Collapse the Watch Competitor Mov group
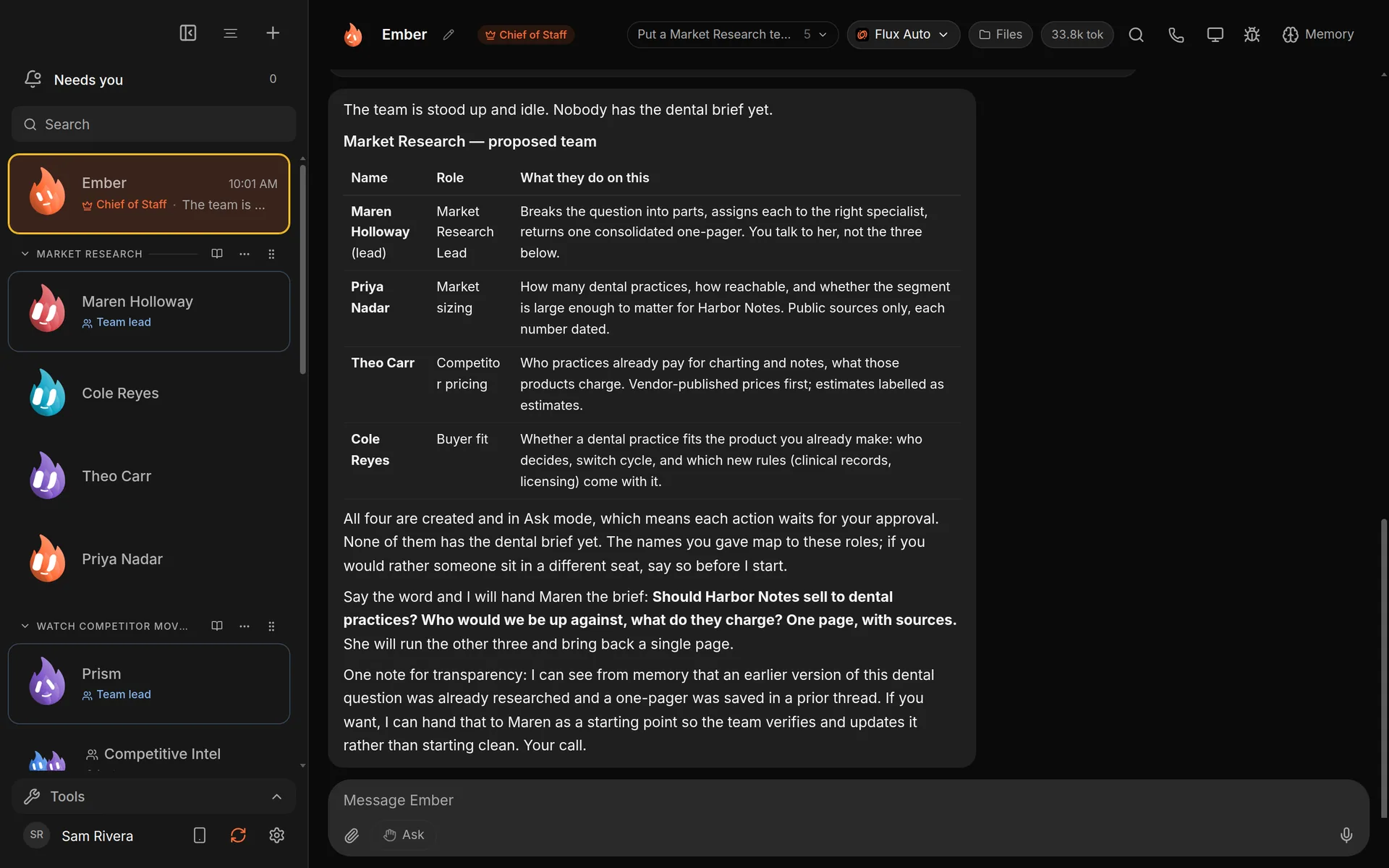The image size is (1389, 868). (x=25, y=626)
